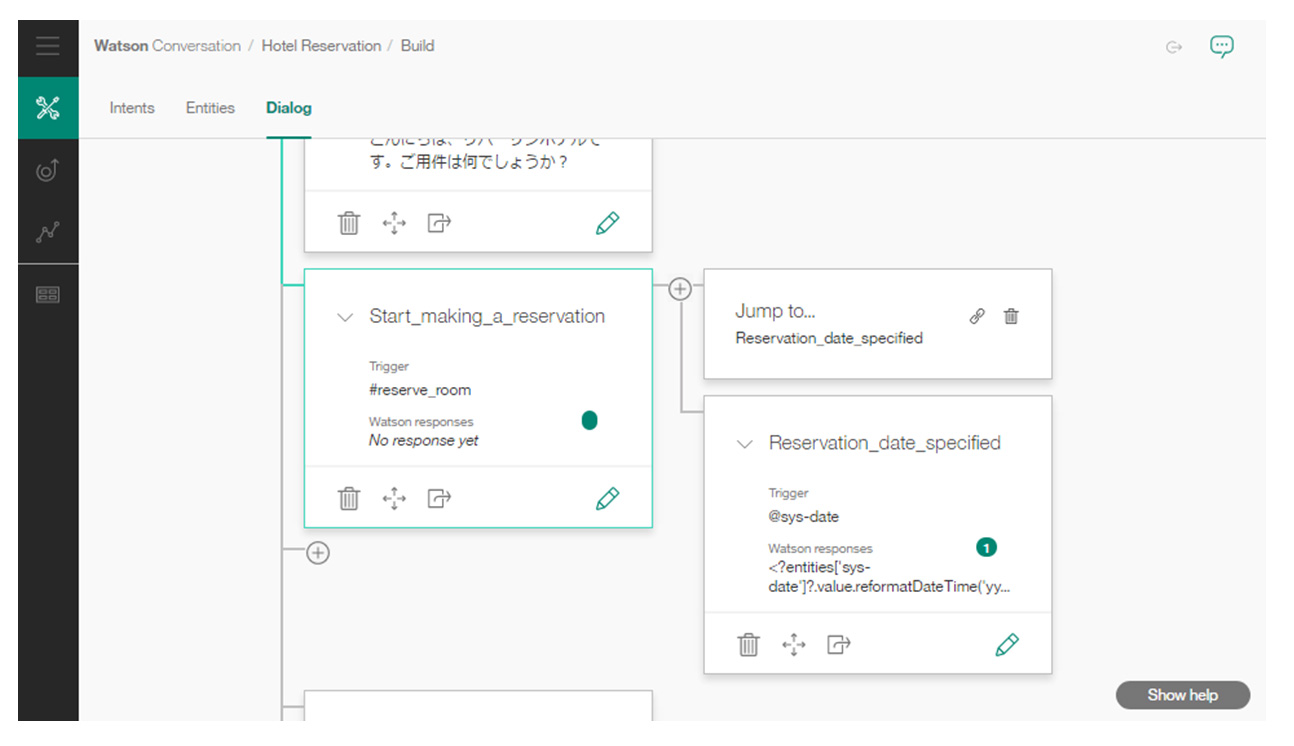Collapse the Start_making_a_reservation node
Image resolution: width=1294 pixels, height=746 pixels.
tap(345, 317)
